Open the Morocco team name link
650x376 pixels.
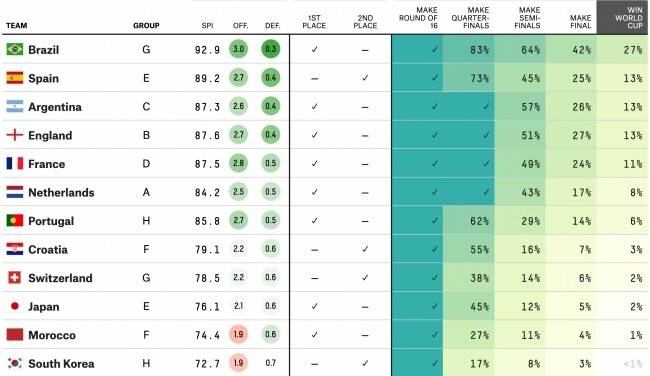pyautogui.click(x=52, y=335)
